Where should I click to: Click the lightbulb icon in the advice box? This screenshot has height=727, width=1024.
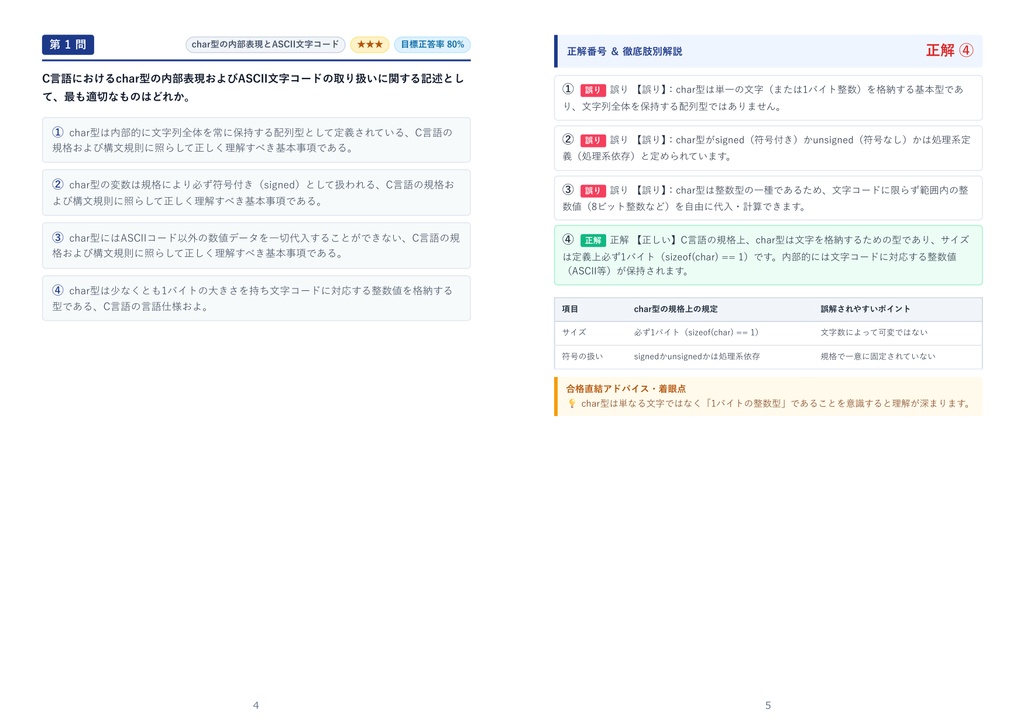tap(571, 404)
